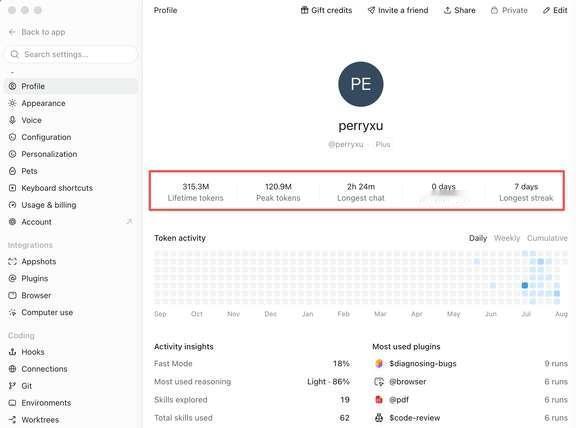Click the Share upload icon
Image resolution: width=576 pixels, height=428 pixels.
[x=447, y=10]
